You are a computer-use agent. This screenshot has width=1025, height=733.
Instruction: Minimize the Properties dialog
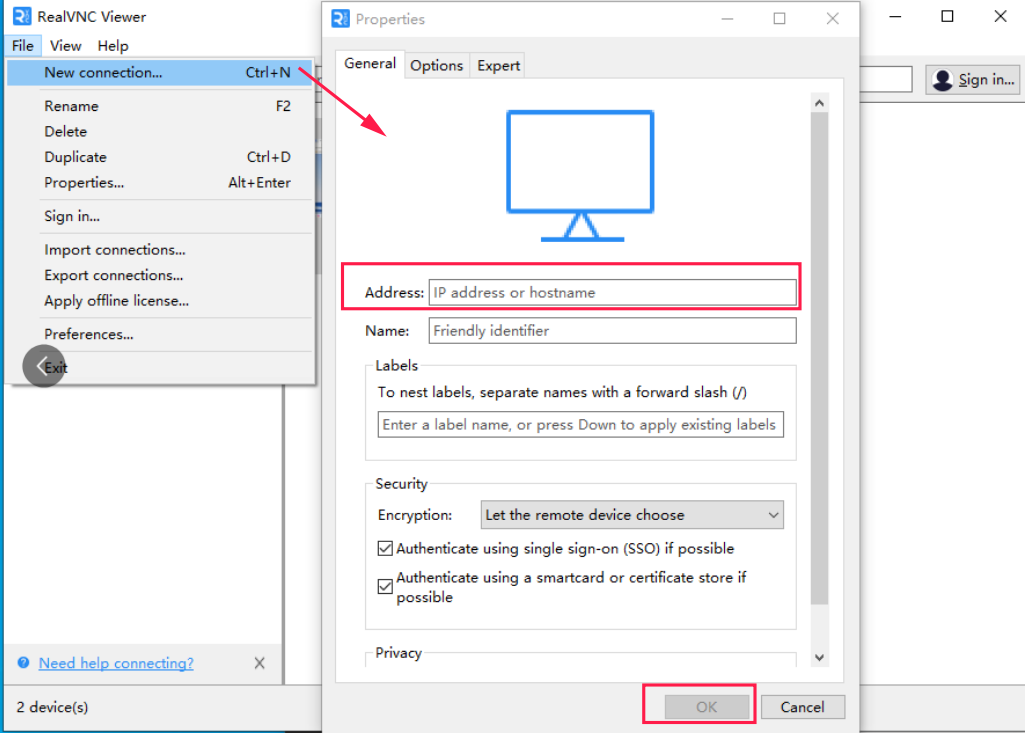(x=727, y=19)
